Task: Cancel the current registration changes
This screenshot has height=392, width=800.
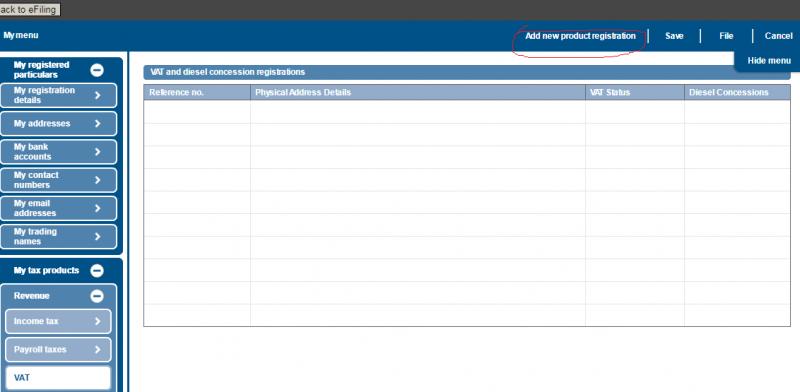Action: pos(779,36)
